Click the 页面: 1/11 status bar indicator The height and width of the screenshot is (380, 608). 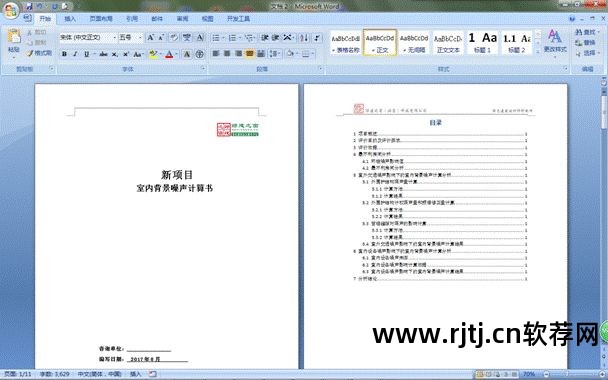(17, 374)
